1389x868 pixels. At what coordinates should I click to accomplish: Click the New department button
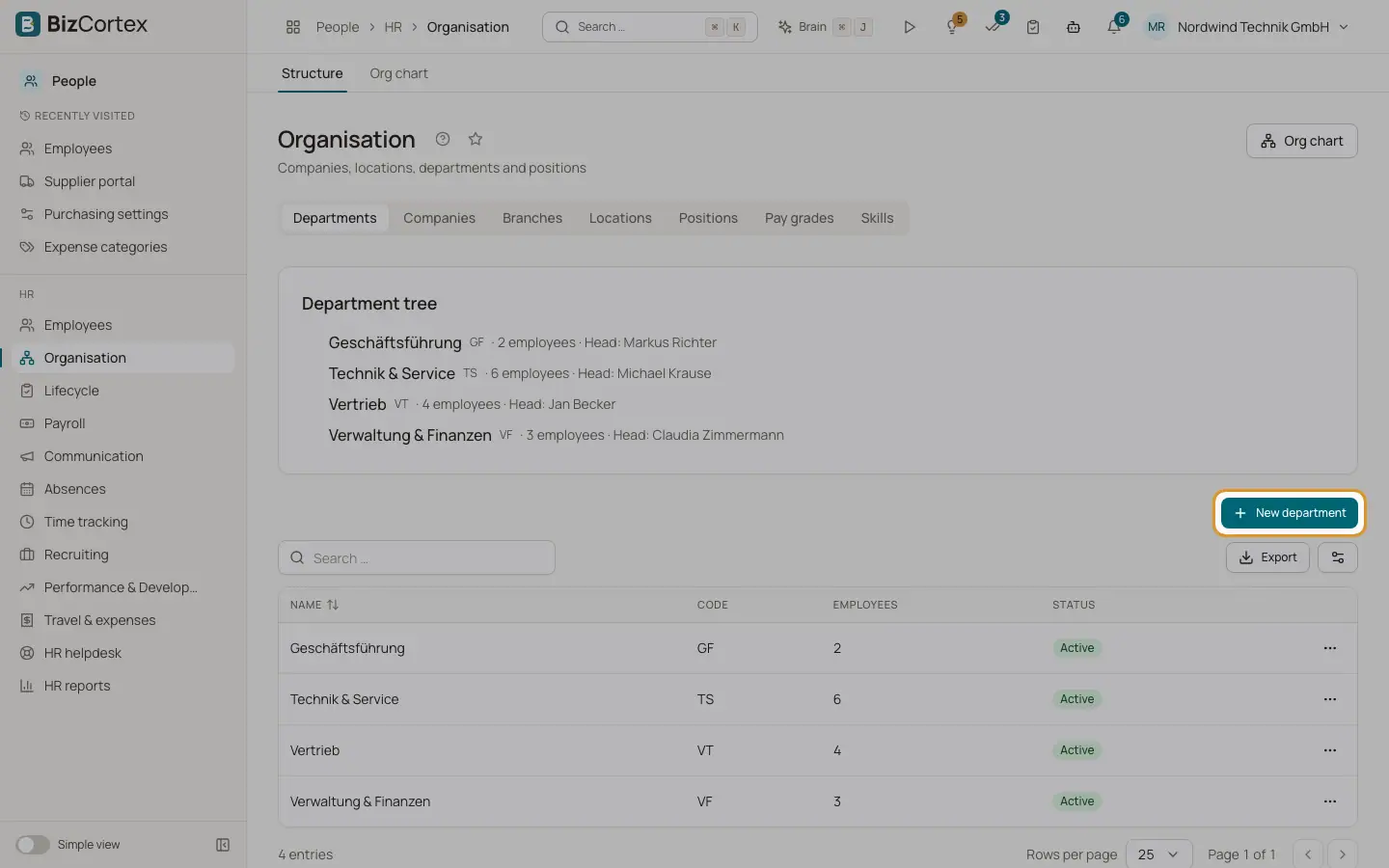pyautogui.click(x=1289, y=513)
